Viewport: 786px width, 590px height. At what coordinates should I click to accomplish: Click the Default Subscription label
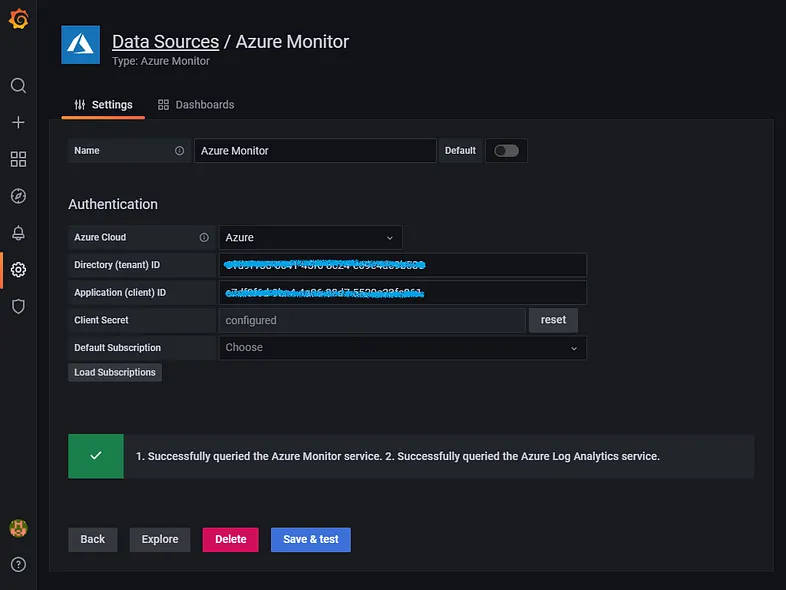(x=117, y=348)
